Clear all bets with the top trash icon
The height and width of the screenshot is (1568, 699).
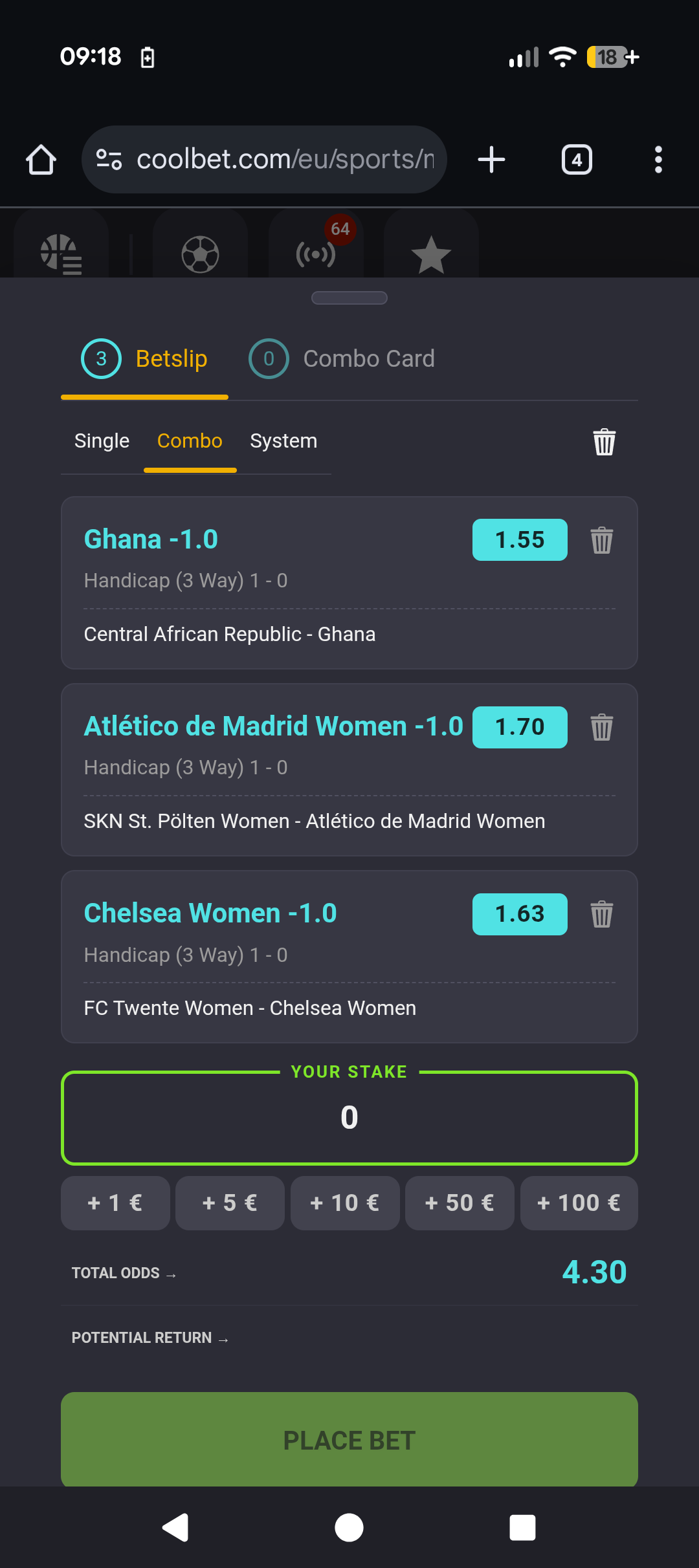click(x=604, y=442)
